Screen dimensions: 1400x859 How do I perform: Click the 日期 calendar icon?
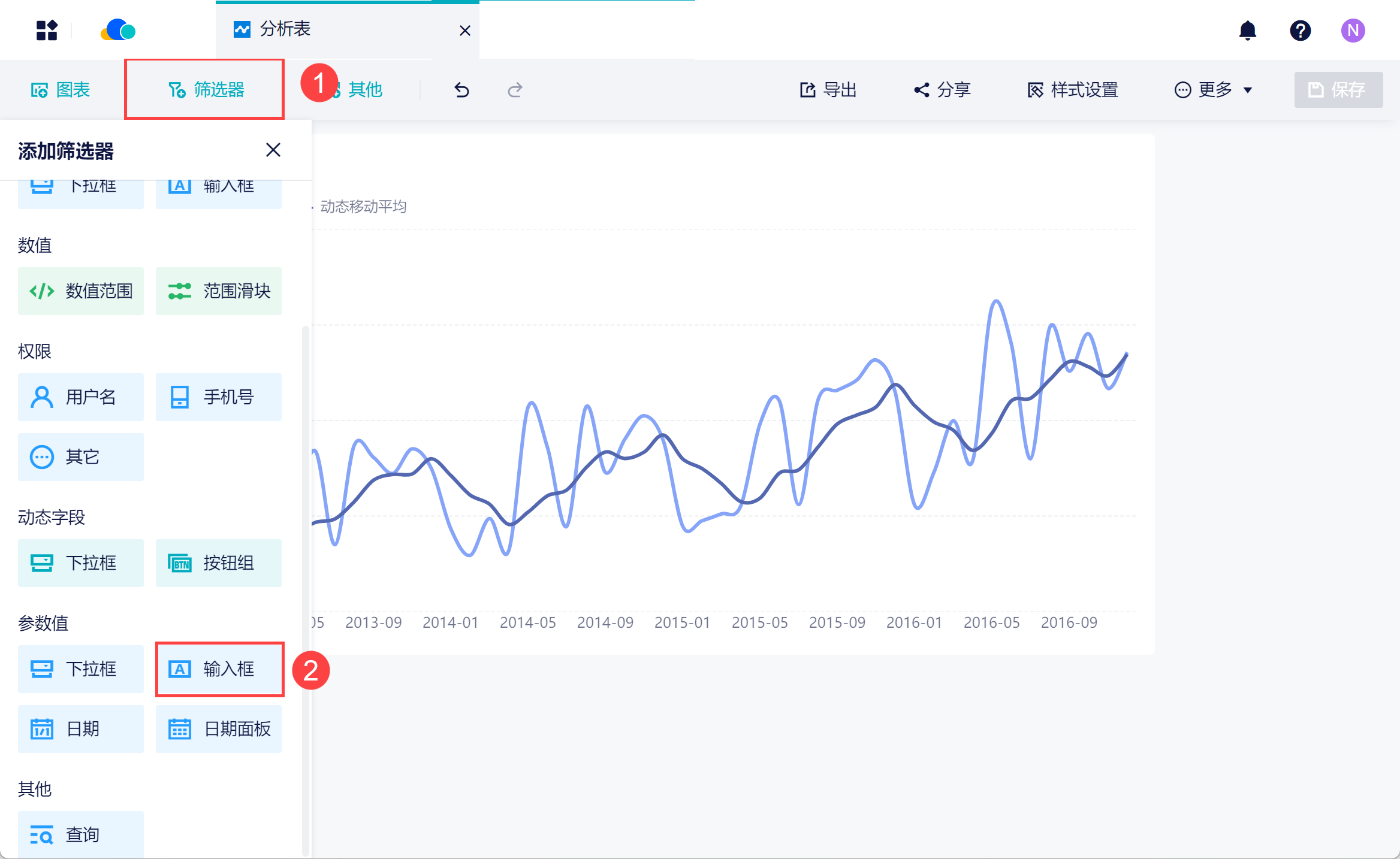42,729
